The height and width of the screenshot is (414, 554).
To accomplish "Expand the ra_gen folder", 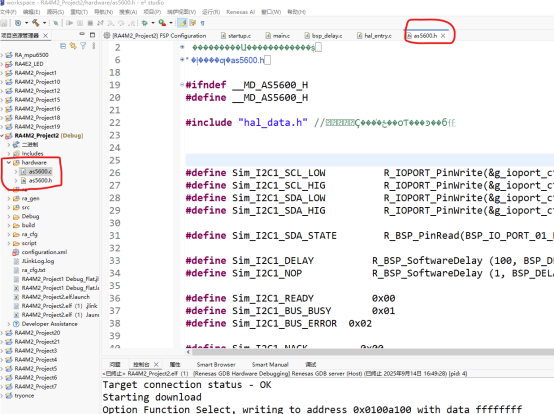I will pyautogui.click(x=9, y=199).
